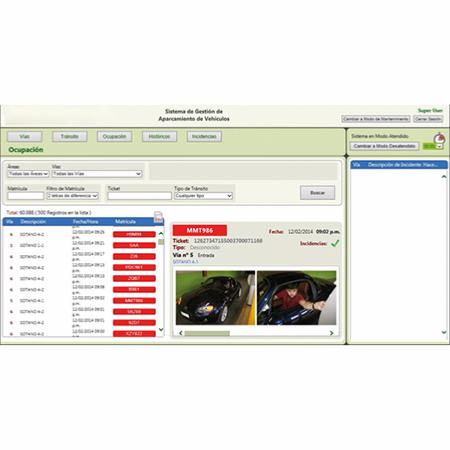
Task: Click the image strip right arrow
Action: (331, 333)
